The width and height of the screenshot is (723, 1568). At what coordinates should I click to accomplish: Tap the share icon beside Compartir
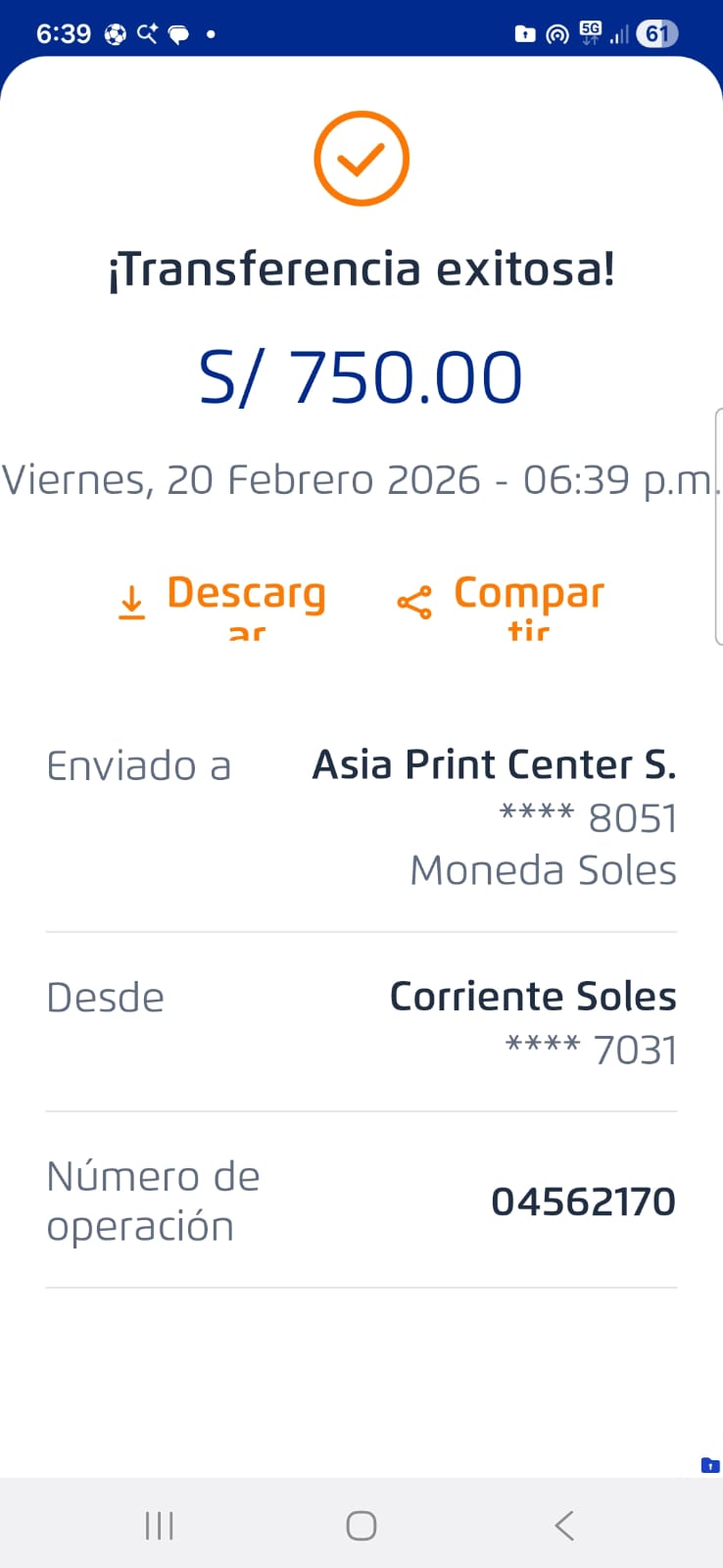click(x=413, y=602)
